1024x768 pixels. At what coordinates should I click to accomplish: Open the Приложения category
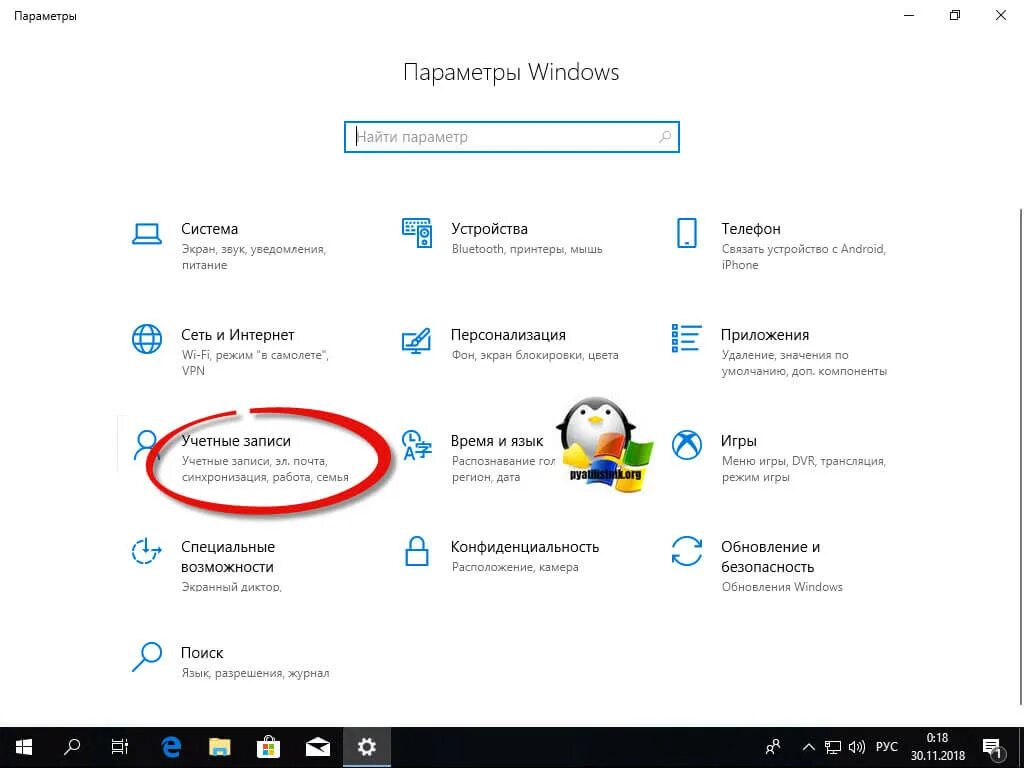pyautogui.click(x=765, y=335)
